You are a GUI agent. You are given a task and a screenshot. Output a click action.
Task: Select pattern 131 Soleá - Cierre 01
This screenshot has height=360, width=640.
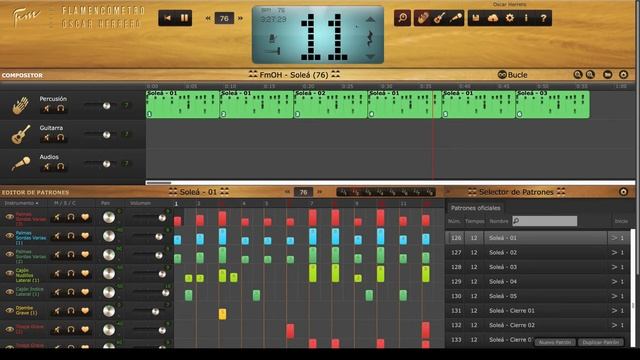point(538,311)
